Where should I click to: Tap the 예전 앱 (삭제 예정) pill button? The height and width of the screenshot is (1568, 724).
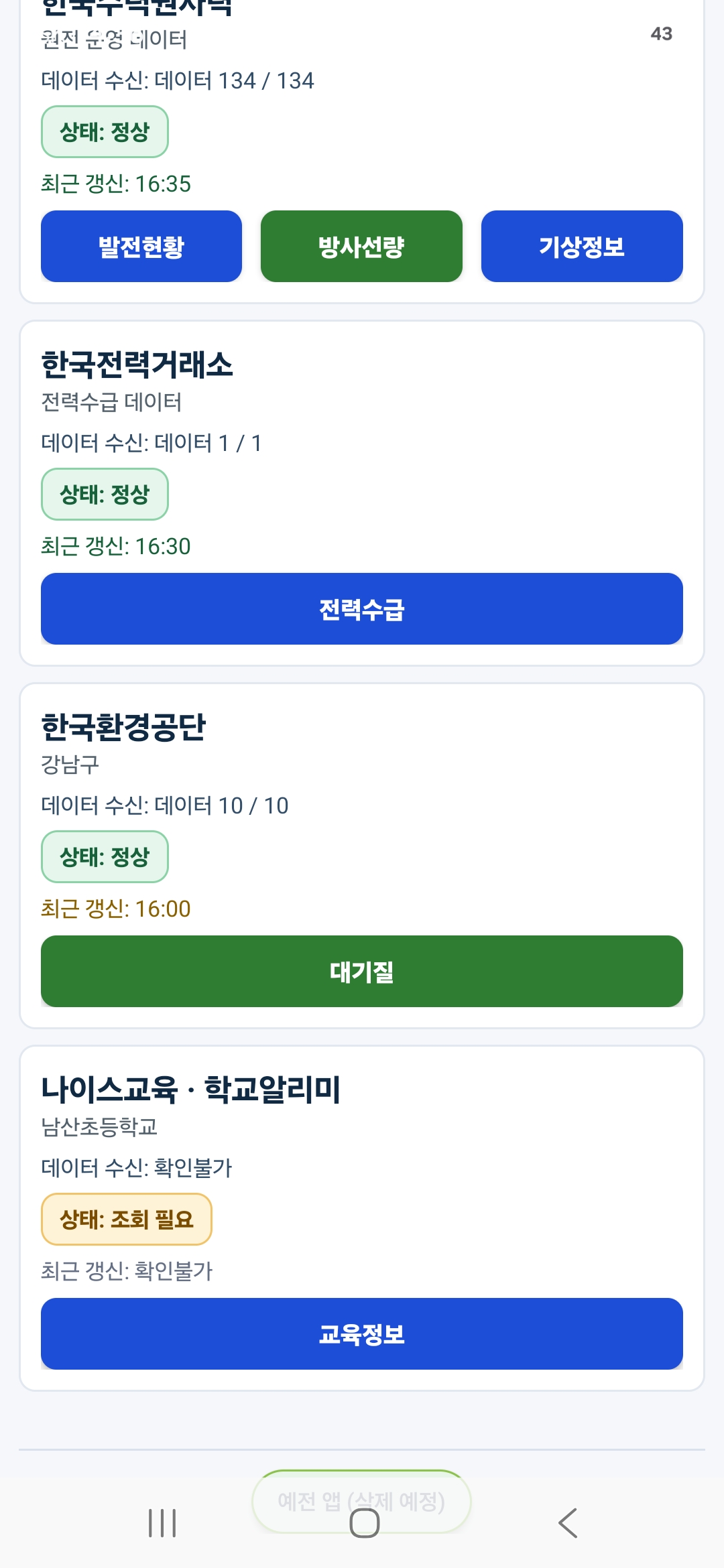coord(361,1502)
